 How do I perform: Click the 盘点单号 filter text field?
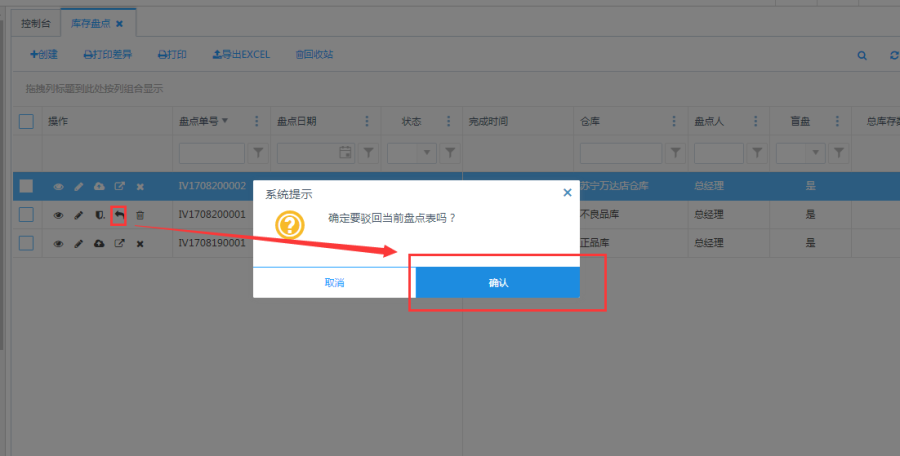pos(211,153)
